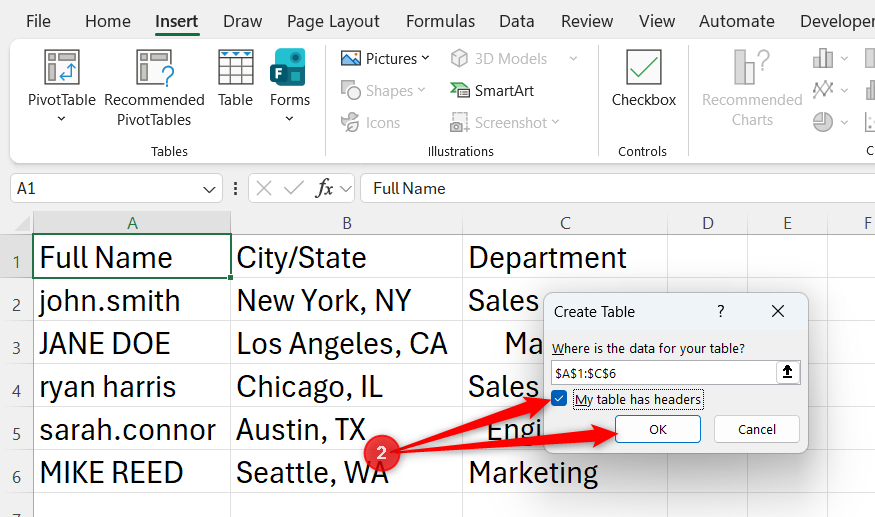Select column D header
The width and height of the screenshot is (875, 517).
coord(708,223)
